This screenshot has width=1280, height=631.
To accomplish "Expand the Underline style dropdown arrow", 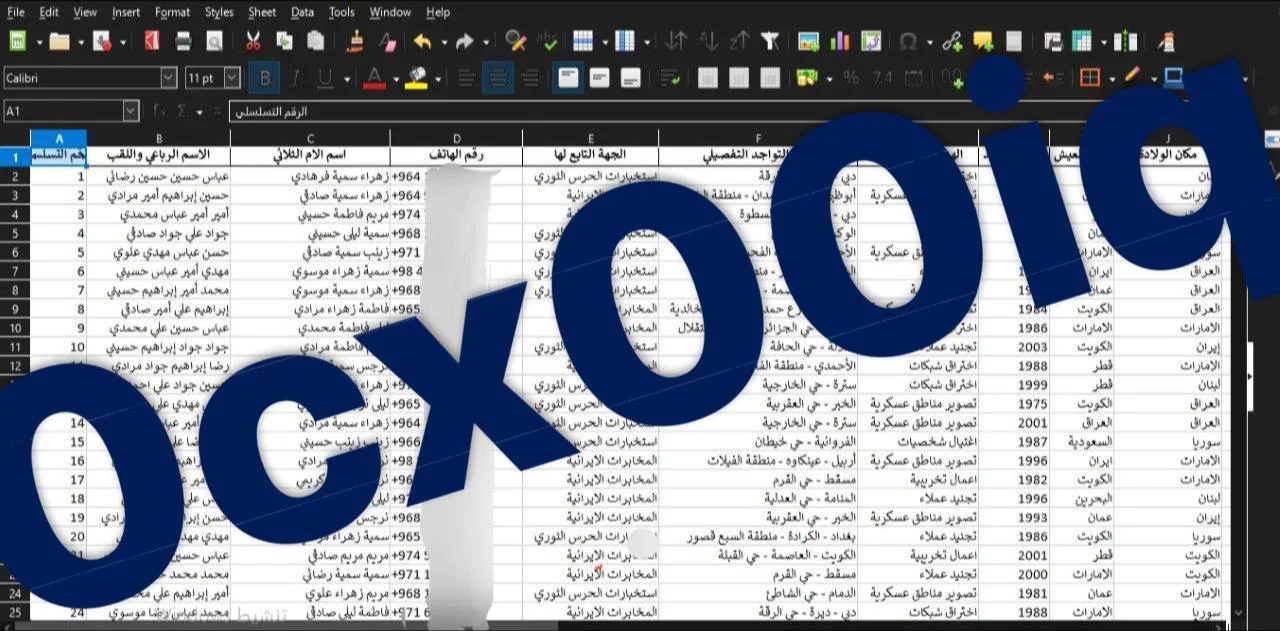I will (x=345, y=78).
